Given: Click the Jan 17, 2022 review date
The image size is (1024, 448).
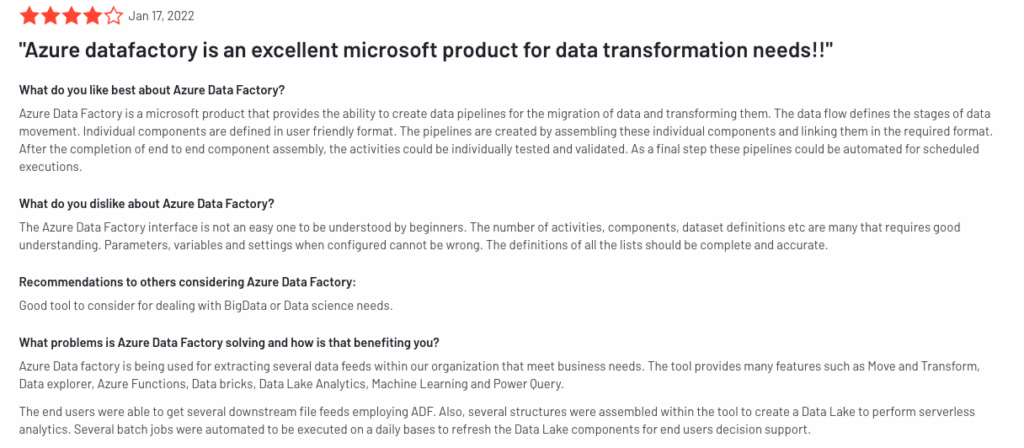Looking at the screenshot, I should click(162, 15).
